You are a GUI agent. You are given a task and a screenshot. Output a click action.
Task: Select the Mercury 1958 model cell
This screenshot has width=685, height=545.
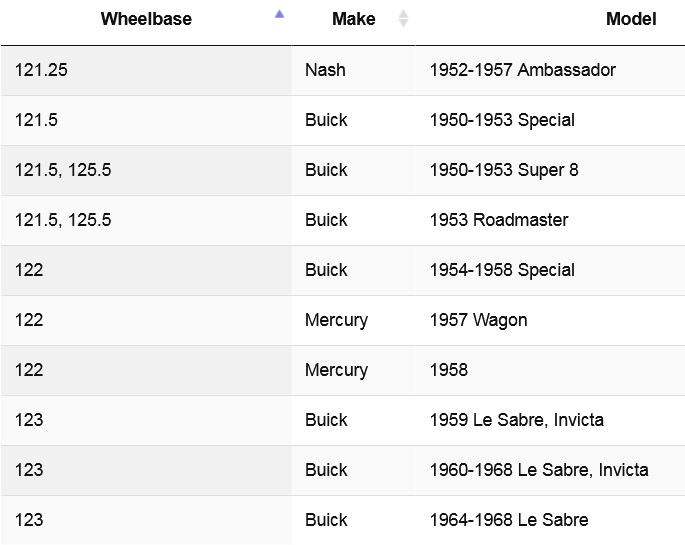point(448,370)
